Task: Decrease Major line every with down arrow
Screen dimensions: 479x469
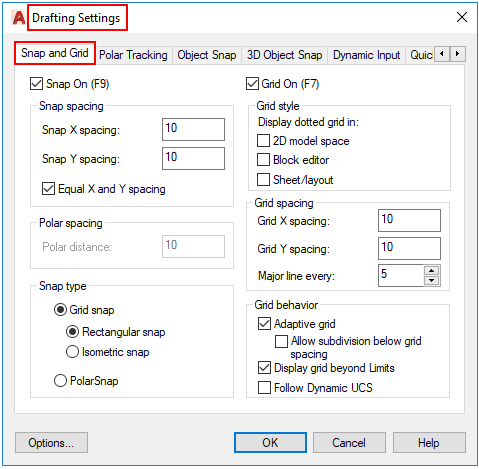Action: [x=432, y=280]
